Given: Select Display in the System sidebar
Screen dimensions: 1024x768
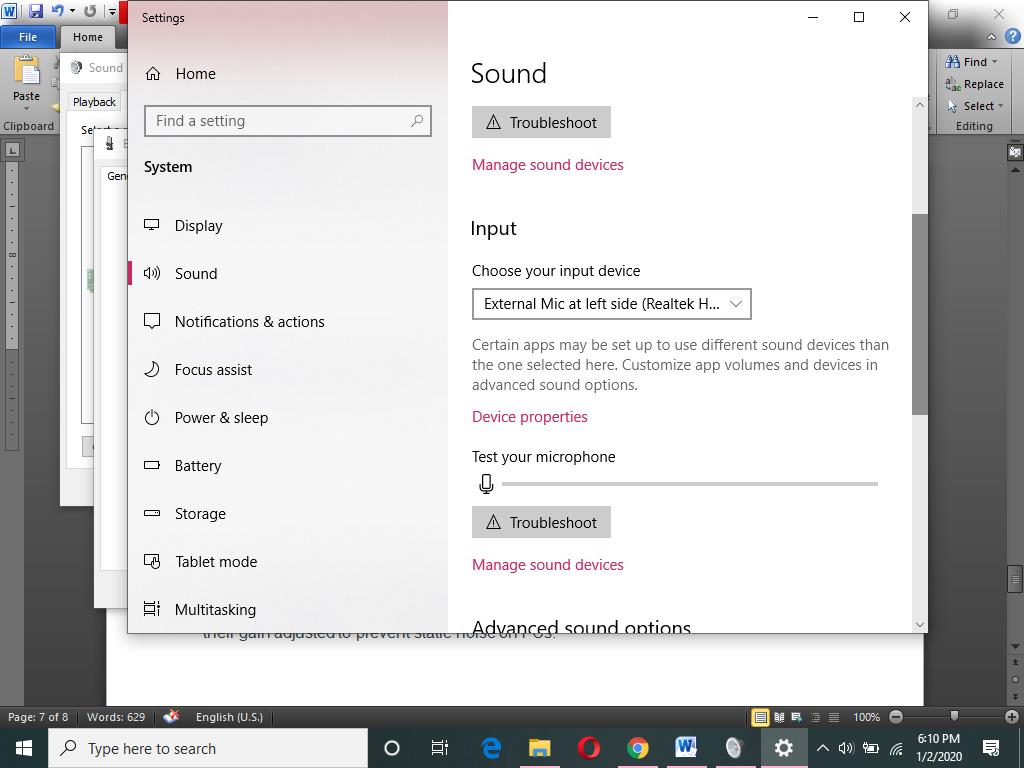Looking at the screenshot, I should point(199,225).
